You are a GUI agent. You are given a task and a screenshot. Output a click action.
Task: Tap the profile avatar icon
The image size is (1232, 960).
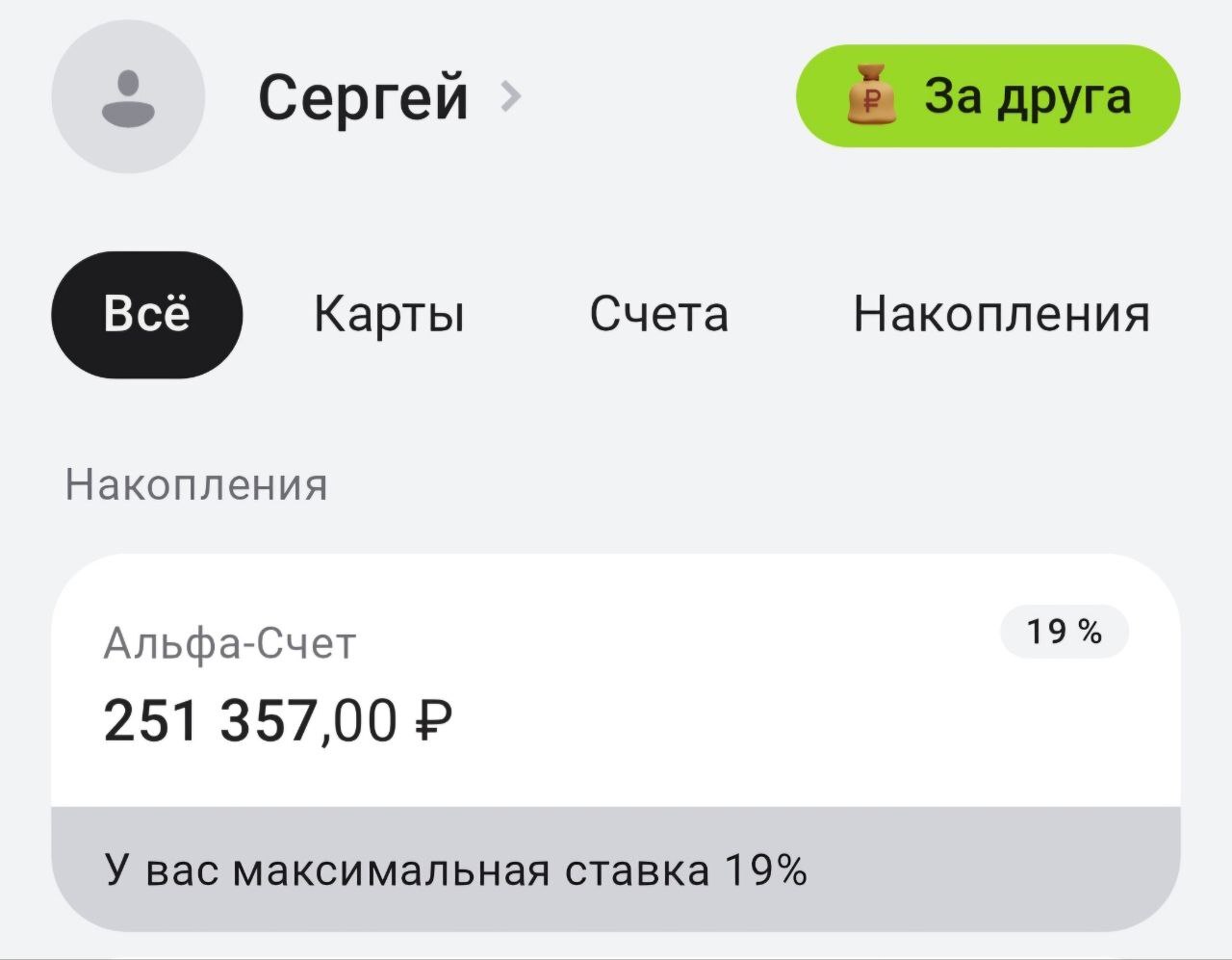click(128, 97)
